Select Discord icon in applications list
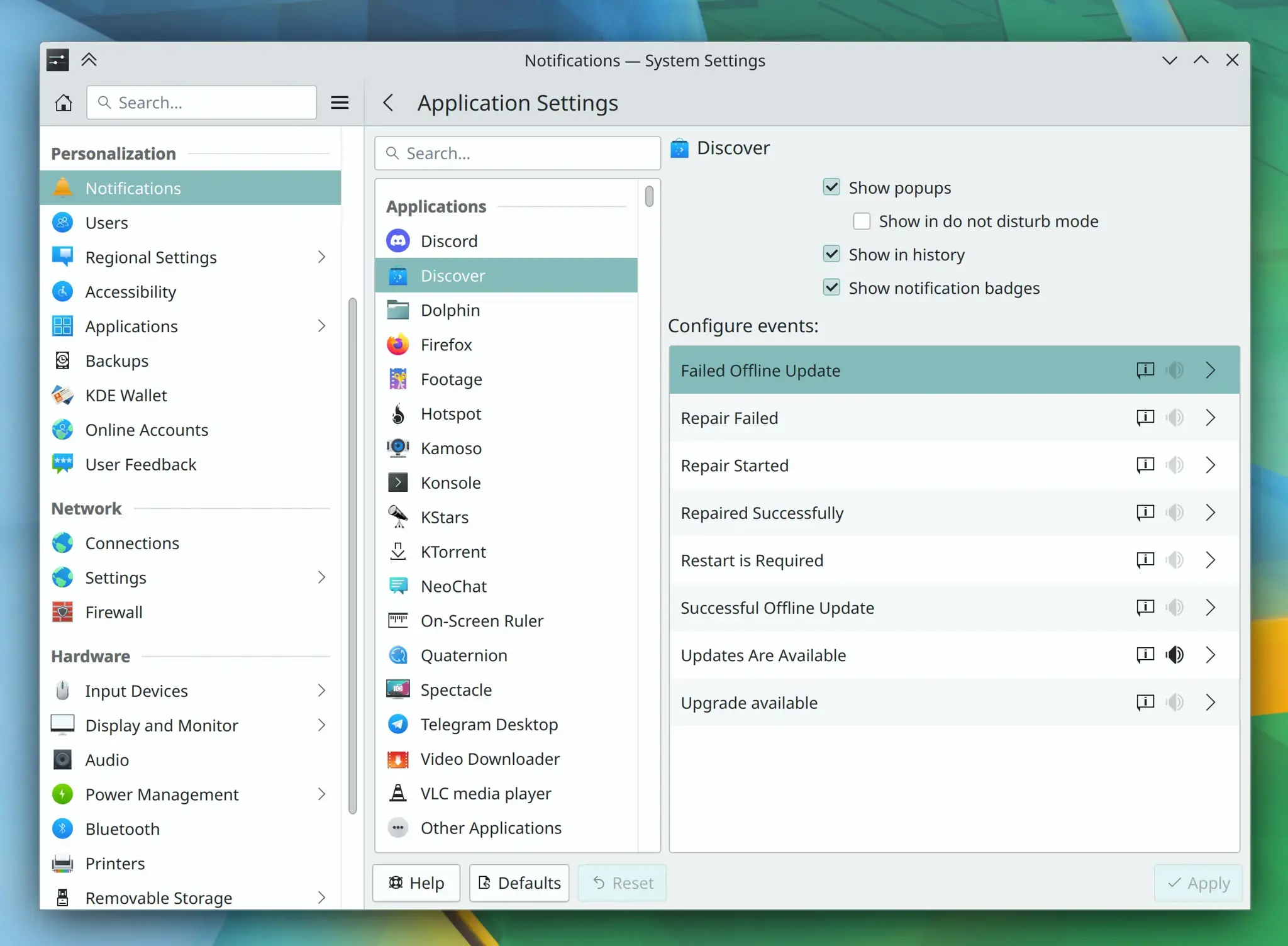 point(398,241)
